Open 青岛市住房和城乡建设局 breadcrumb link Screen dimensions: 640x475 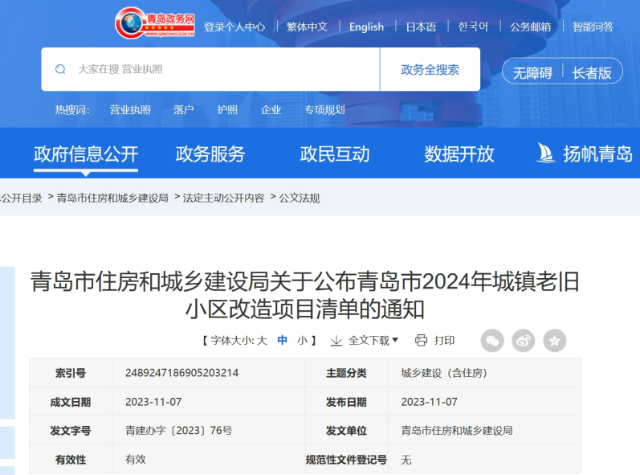pos(113,198)
